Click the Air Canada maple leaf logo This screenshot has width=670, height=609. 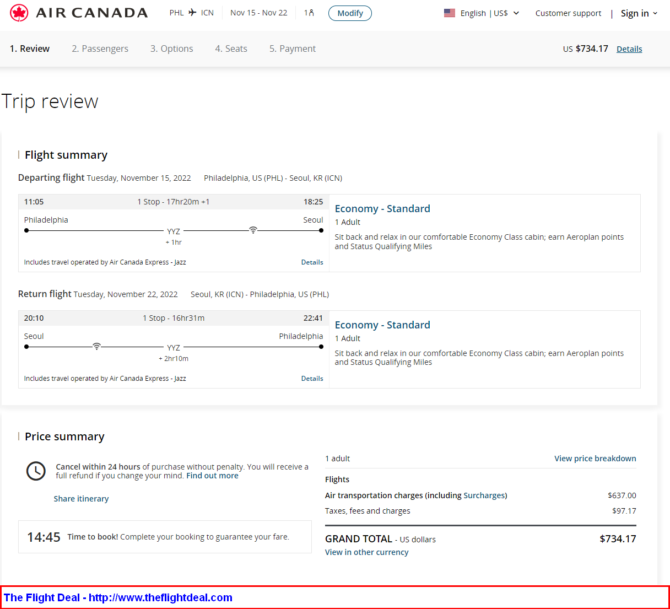click(x=19, y=13)
